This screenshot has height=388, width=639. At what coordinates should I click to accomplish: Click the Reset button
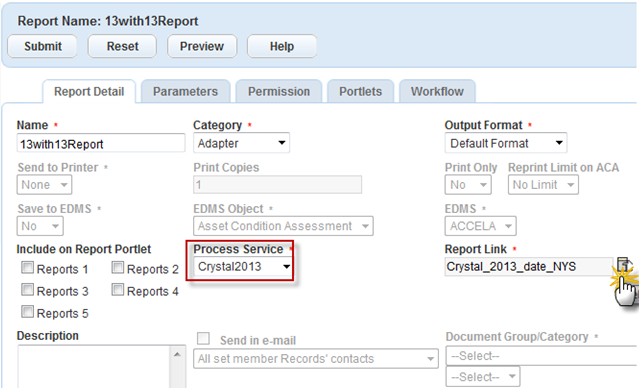click(x=122, y=46)
